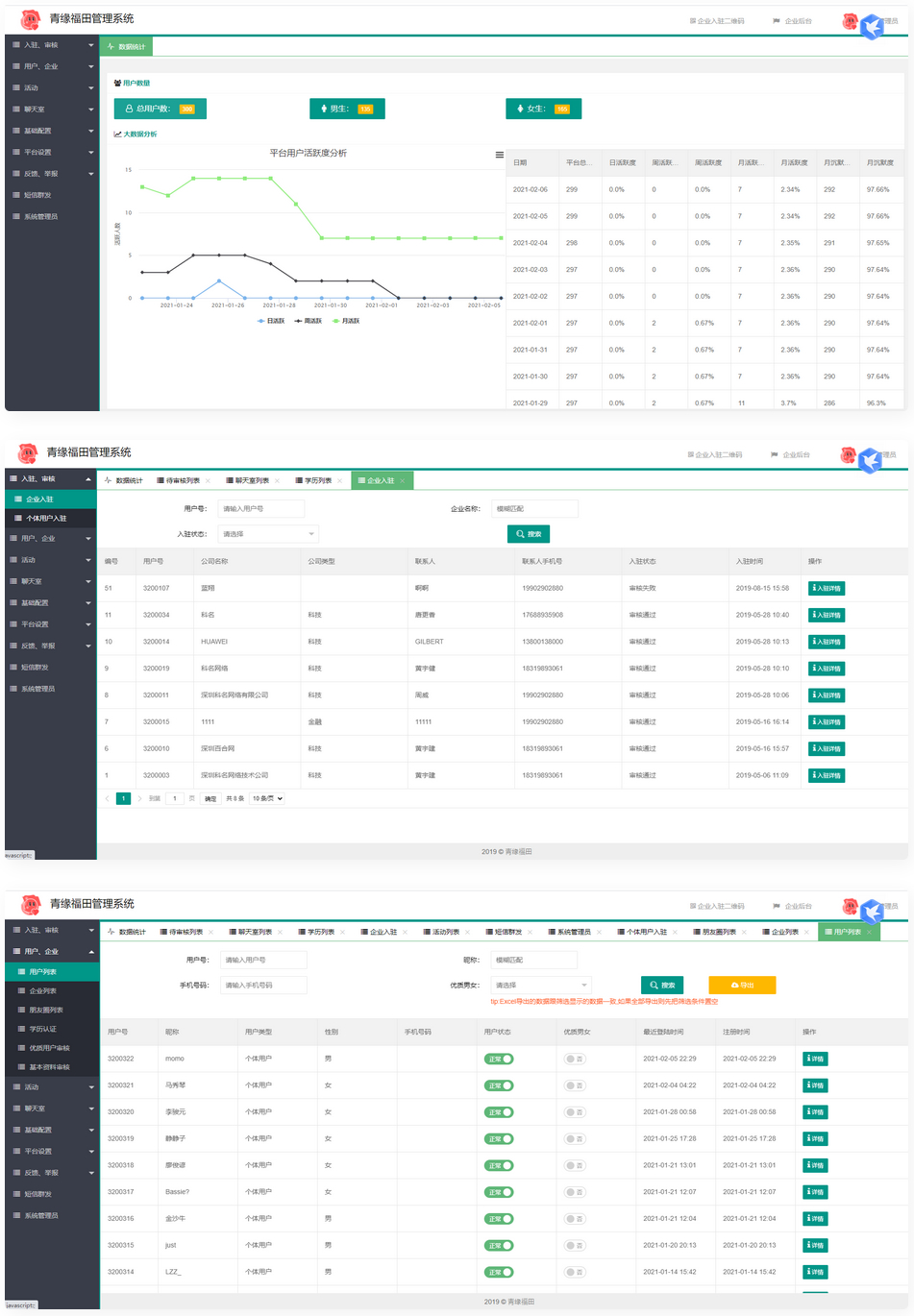Select 学历认证 in the sidebar submenu

click(42, 1029)
